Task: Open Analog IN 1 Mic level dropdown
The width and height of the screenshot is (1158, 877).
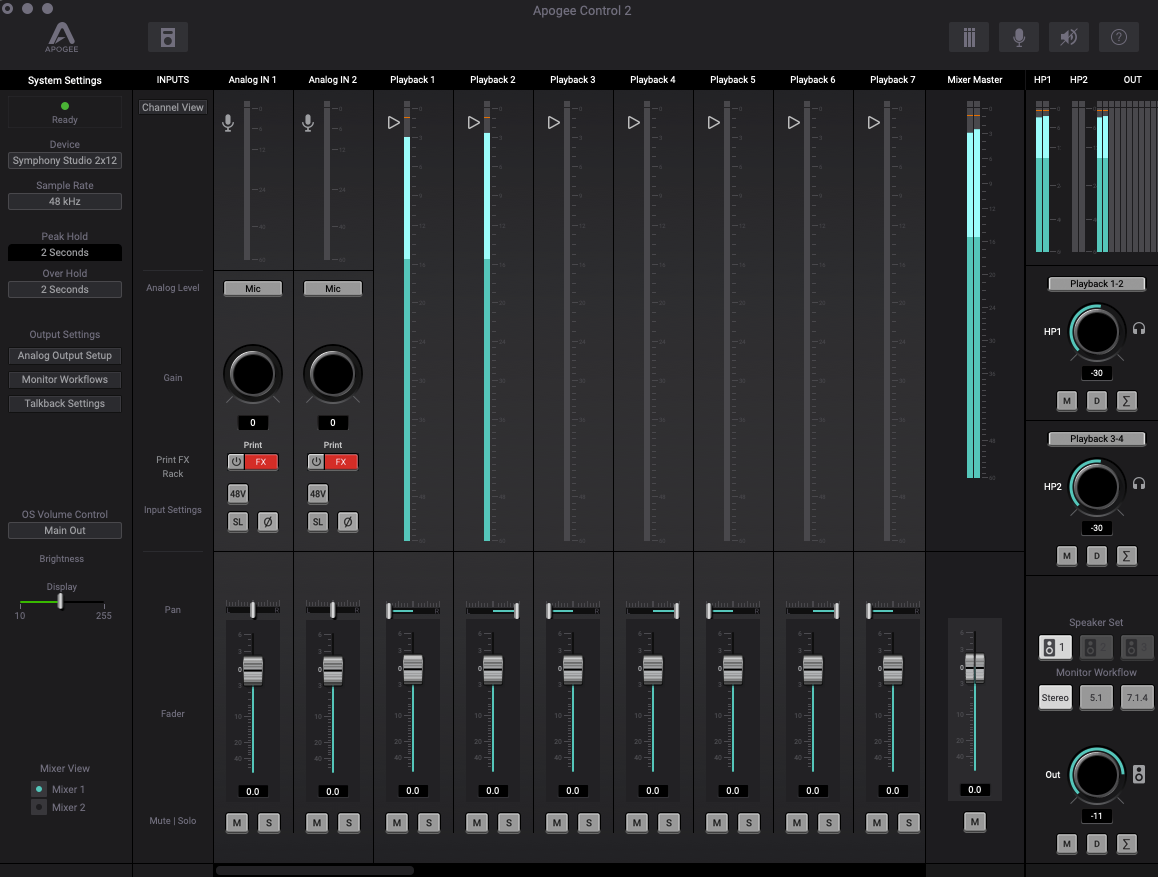Action: coord(253,288)
